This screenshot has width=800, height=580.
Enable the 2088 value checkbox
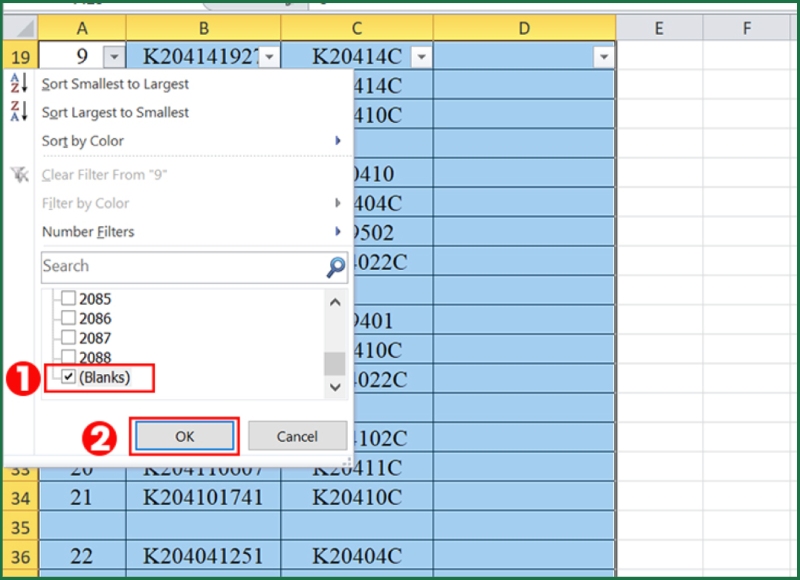[x=68, y=357]
